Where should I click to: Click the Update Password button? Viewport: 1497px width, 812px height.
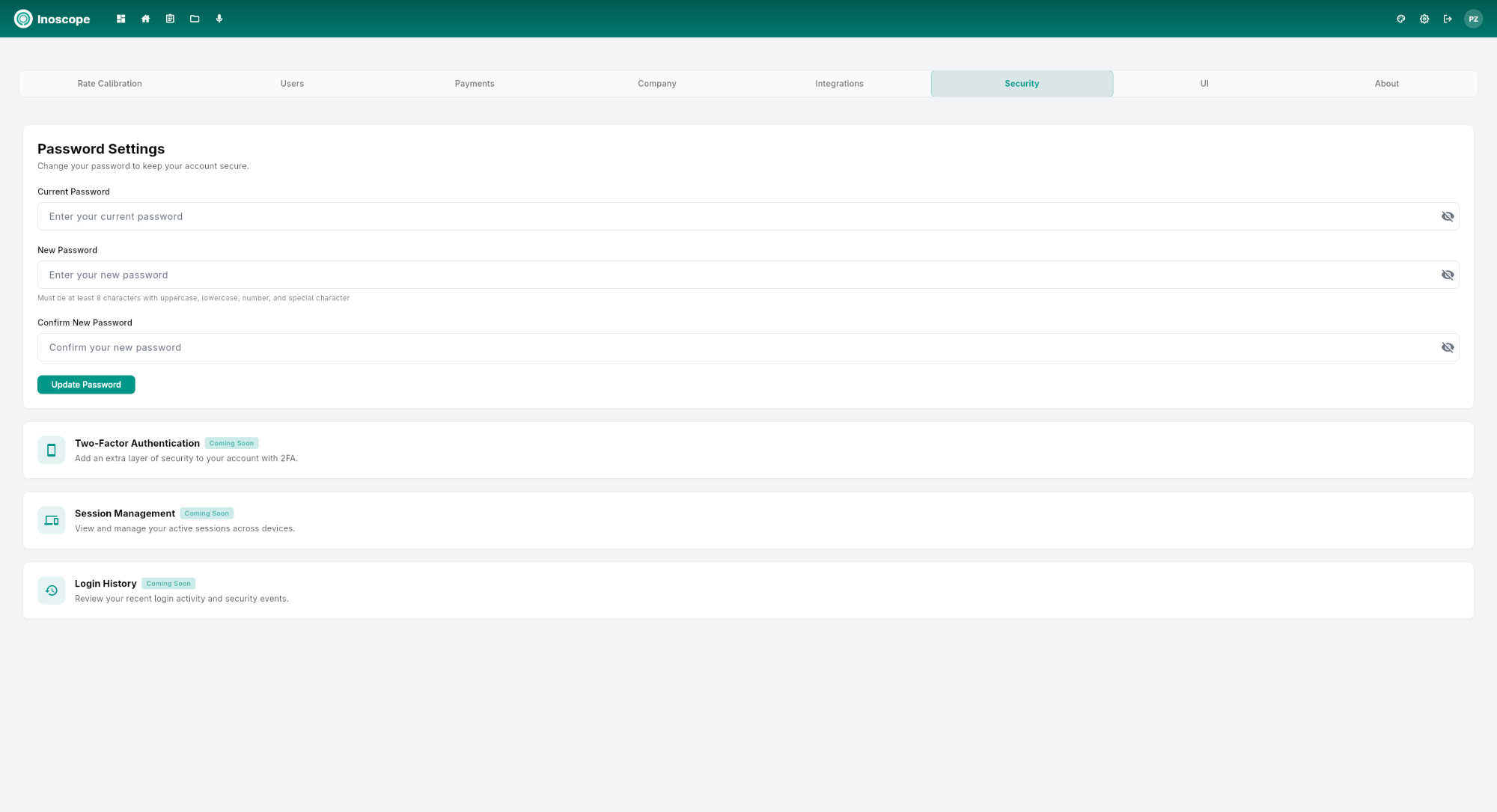click(85, 384)
